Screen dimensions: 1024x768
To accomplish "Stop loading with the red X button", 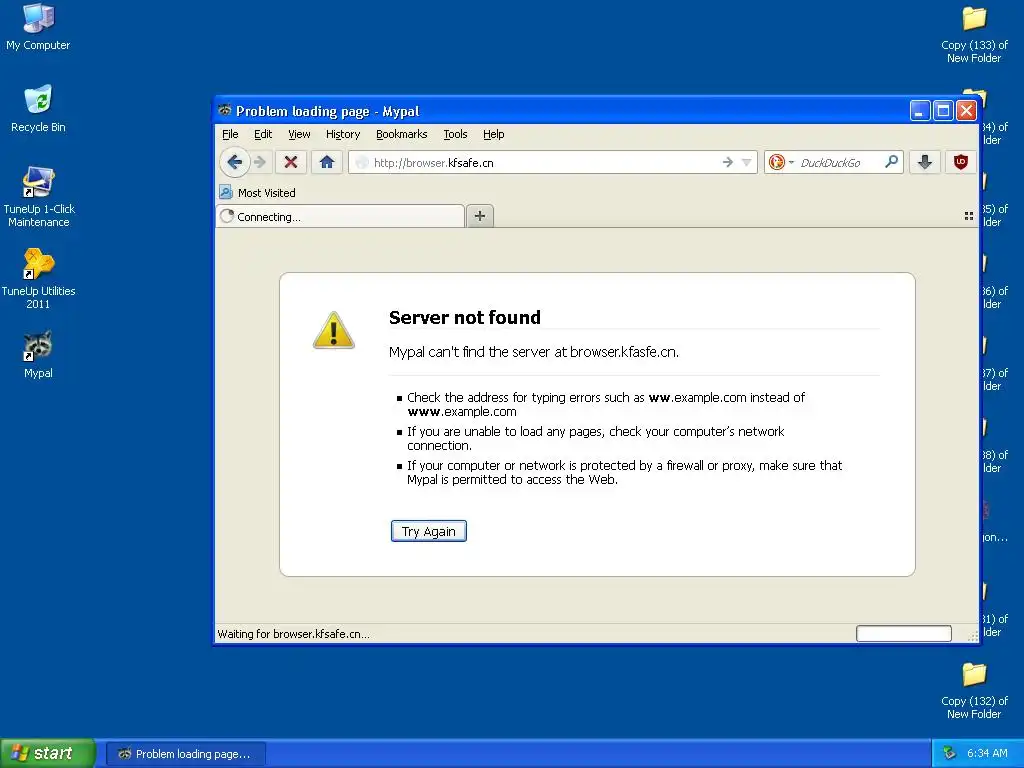I will [291, 162].
